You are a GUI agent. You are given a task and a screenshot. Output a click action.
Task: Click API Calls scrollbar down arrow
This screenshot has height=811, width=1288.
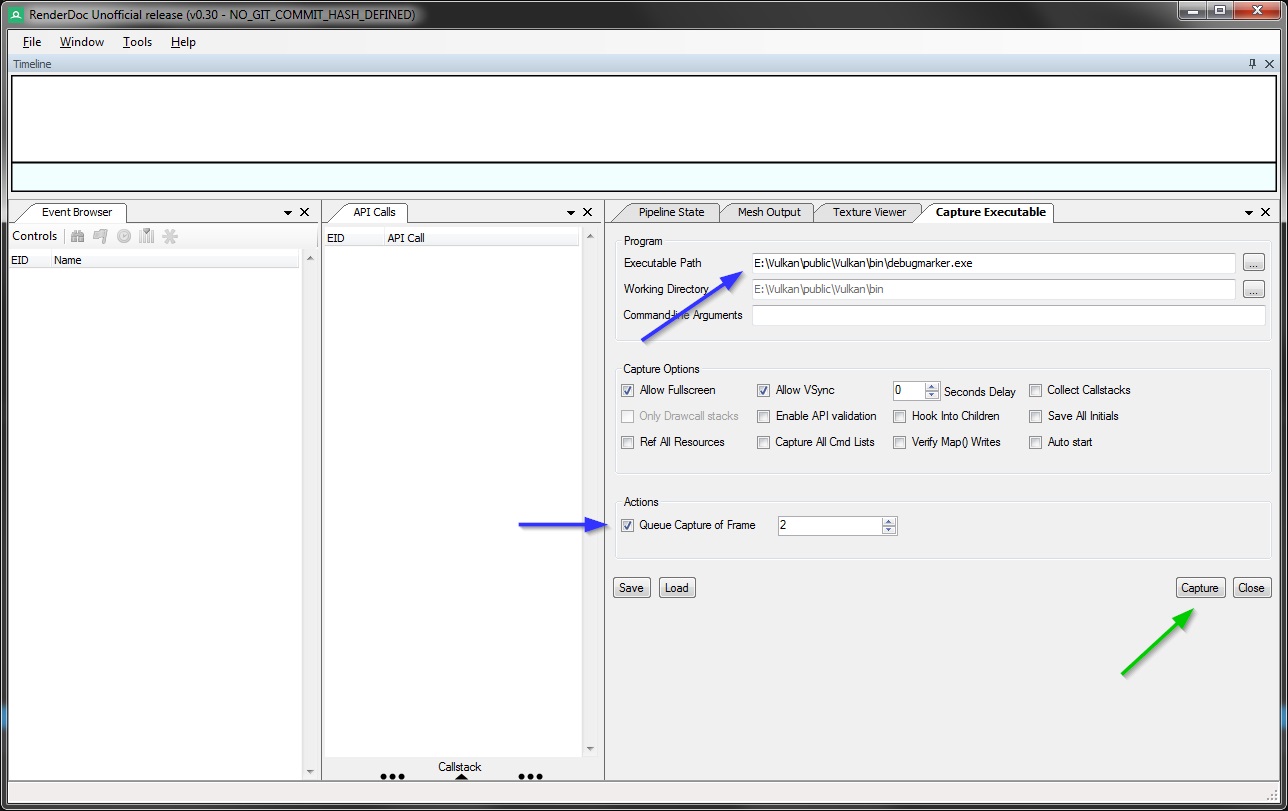589,748
